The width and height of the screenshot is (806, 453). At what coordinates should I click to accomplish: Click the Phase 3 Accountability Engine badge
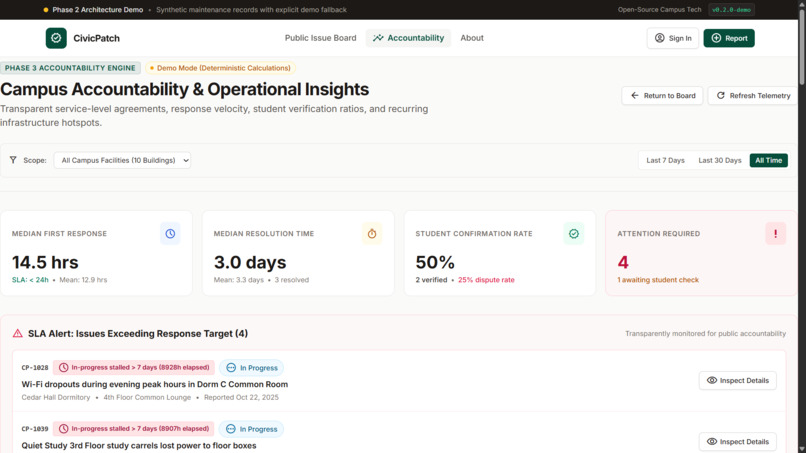coord(70,68)
